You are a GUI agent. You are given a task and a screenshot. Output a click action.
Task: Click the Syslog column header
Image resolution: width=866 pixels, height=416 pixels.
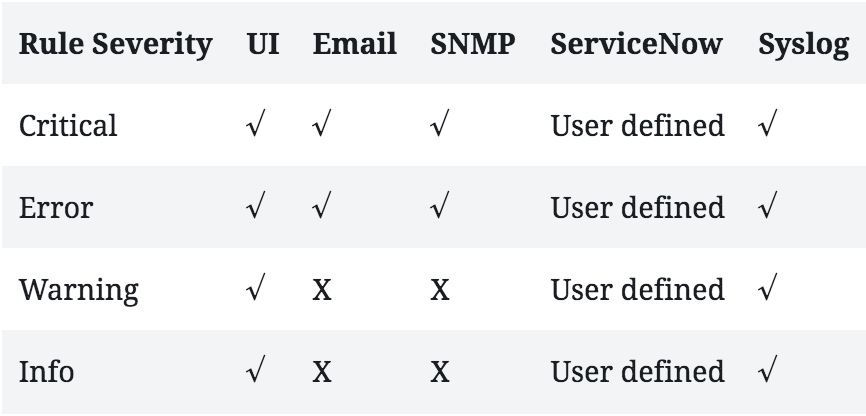804,44
